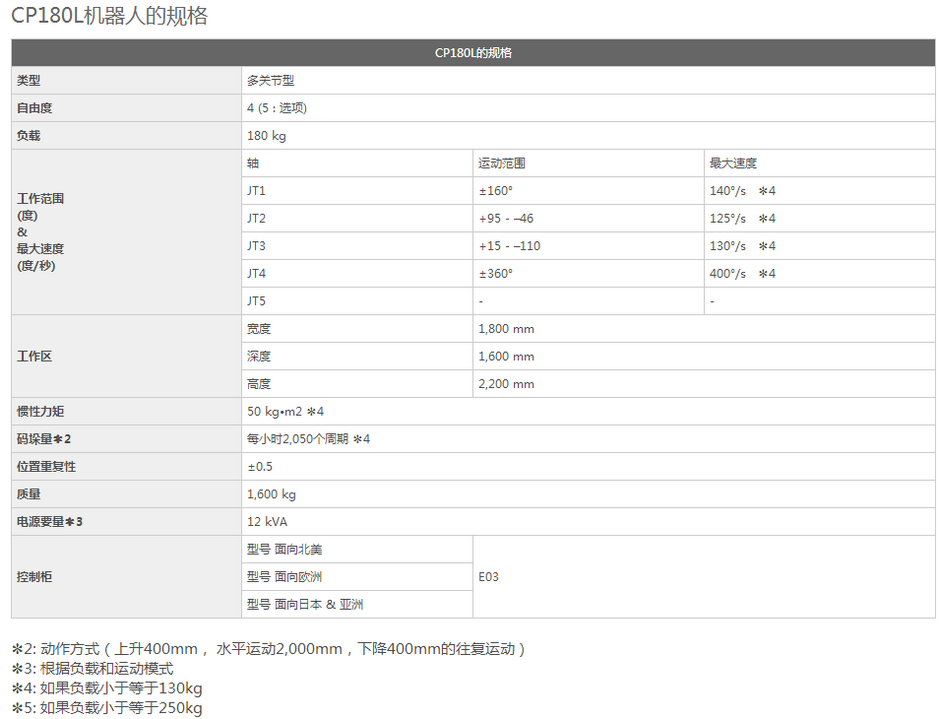Select the 180 kg payload value
940x719 pixels.
(x=266, y=136)
